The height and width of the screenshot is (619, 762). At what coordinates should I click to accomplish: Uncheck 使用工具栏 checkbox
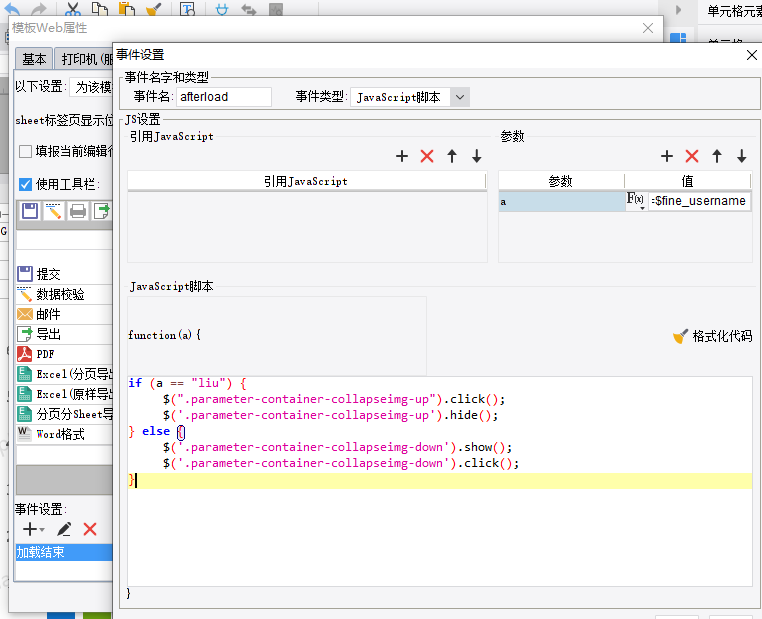(x=25, y=184)
